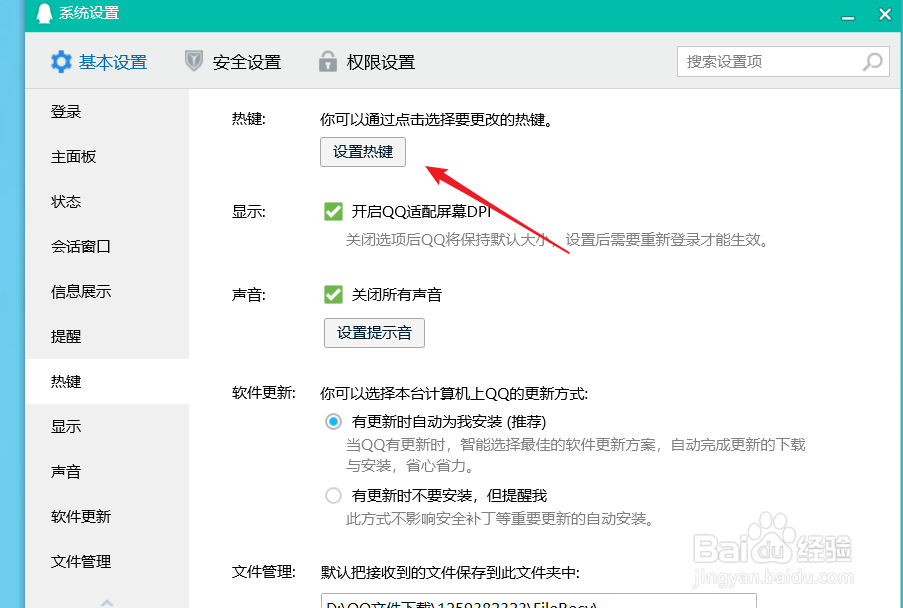Toggle 关闭所有声音 checkbox
The height and width of the screenshot is (608, 903).
pos(333,294)
